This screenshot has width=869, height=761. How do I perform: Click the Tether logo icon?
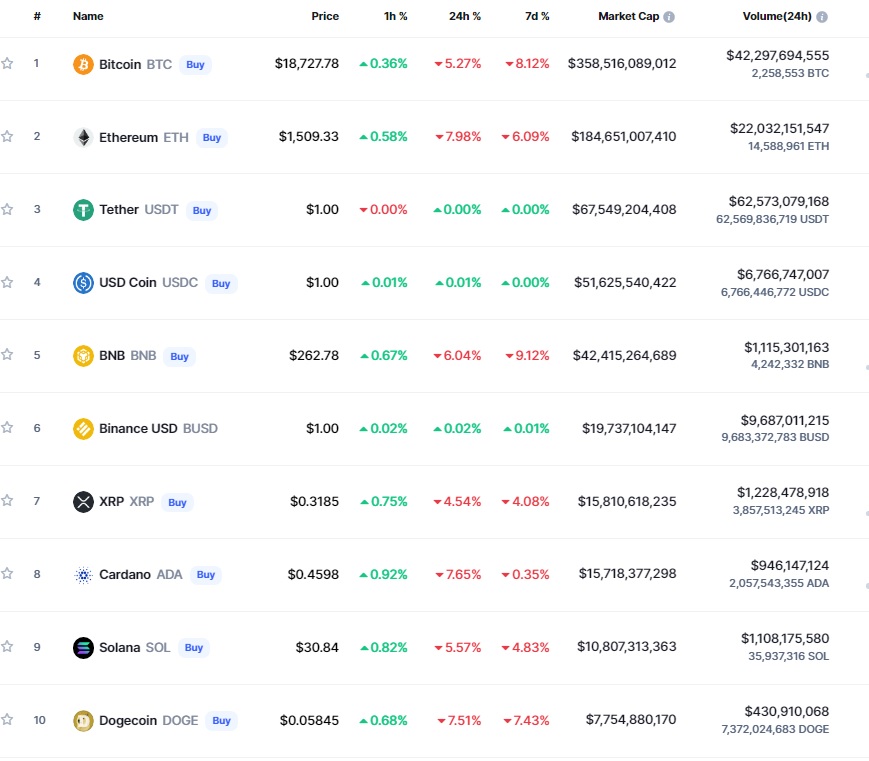(x=83, y=210)
